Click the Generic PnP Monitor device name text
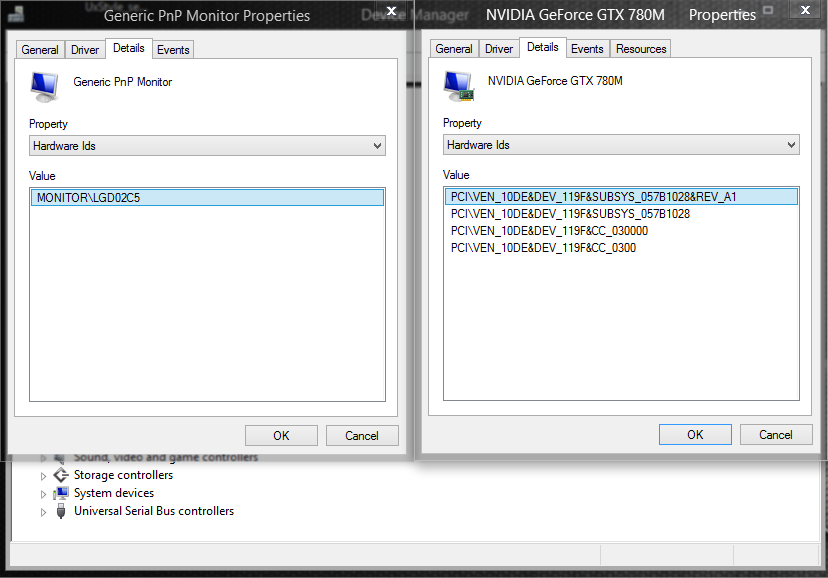The height and width of the screenshot is (578, 828). pos(123,82)
